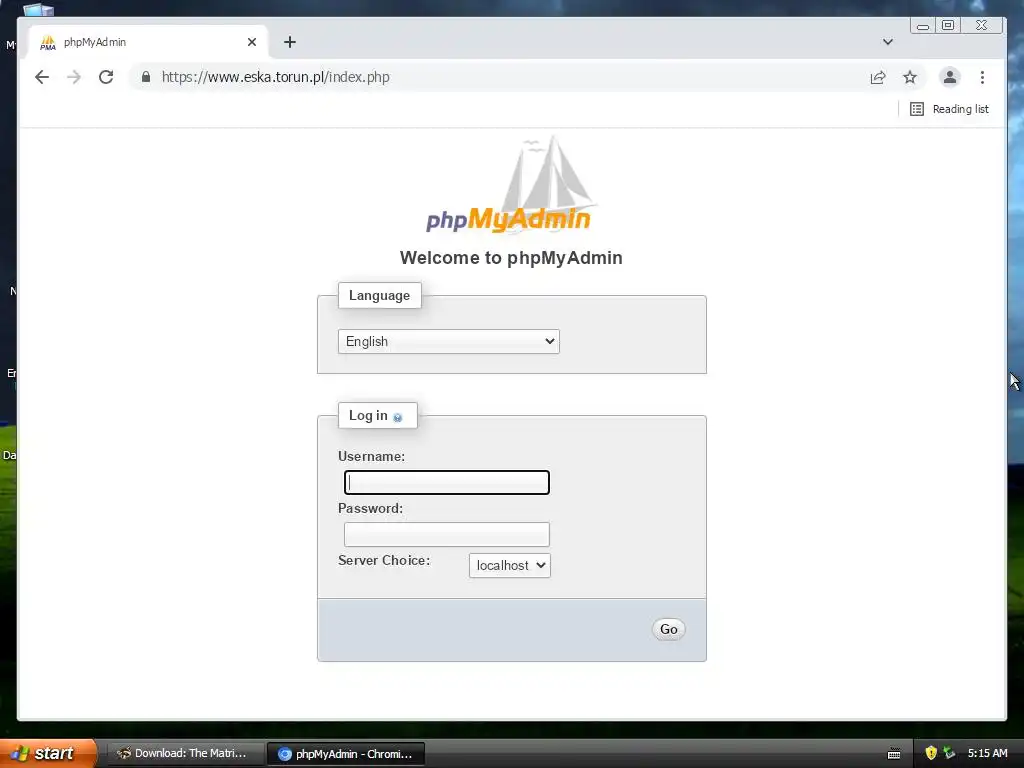1024x768 pixels.
Task: Reload the phpMyAdmin page
Action: (x=106, y=77)
